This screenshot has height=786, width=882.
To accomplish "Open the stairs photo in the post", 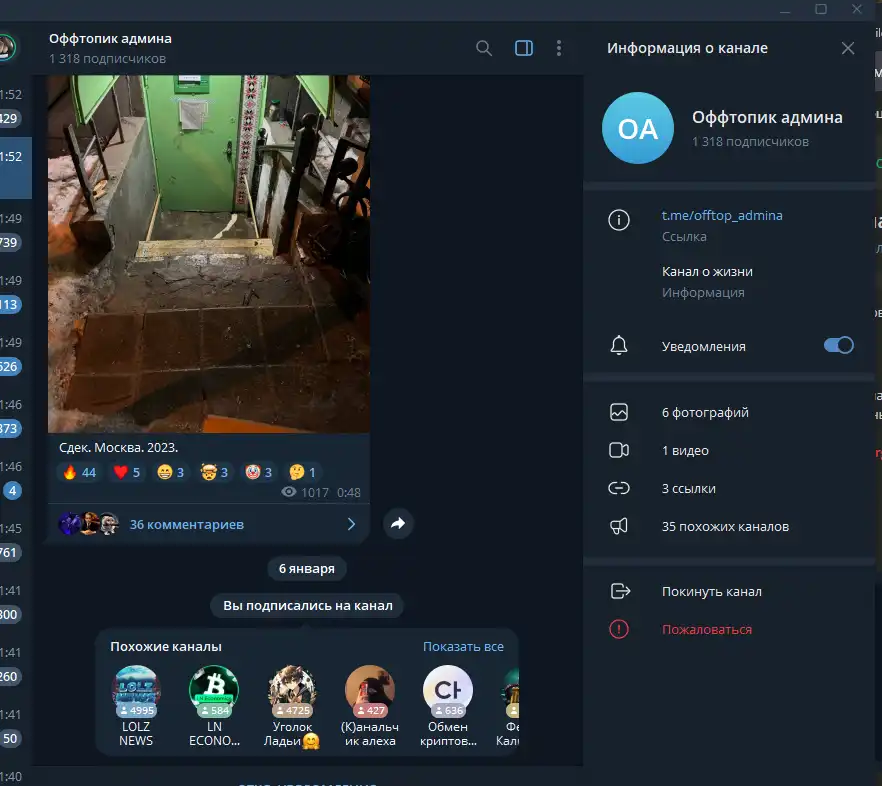I will pos(209,254).
